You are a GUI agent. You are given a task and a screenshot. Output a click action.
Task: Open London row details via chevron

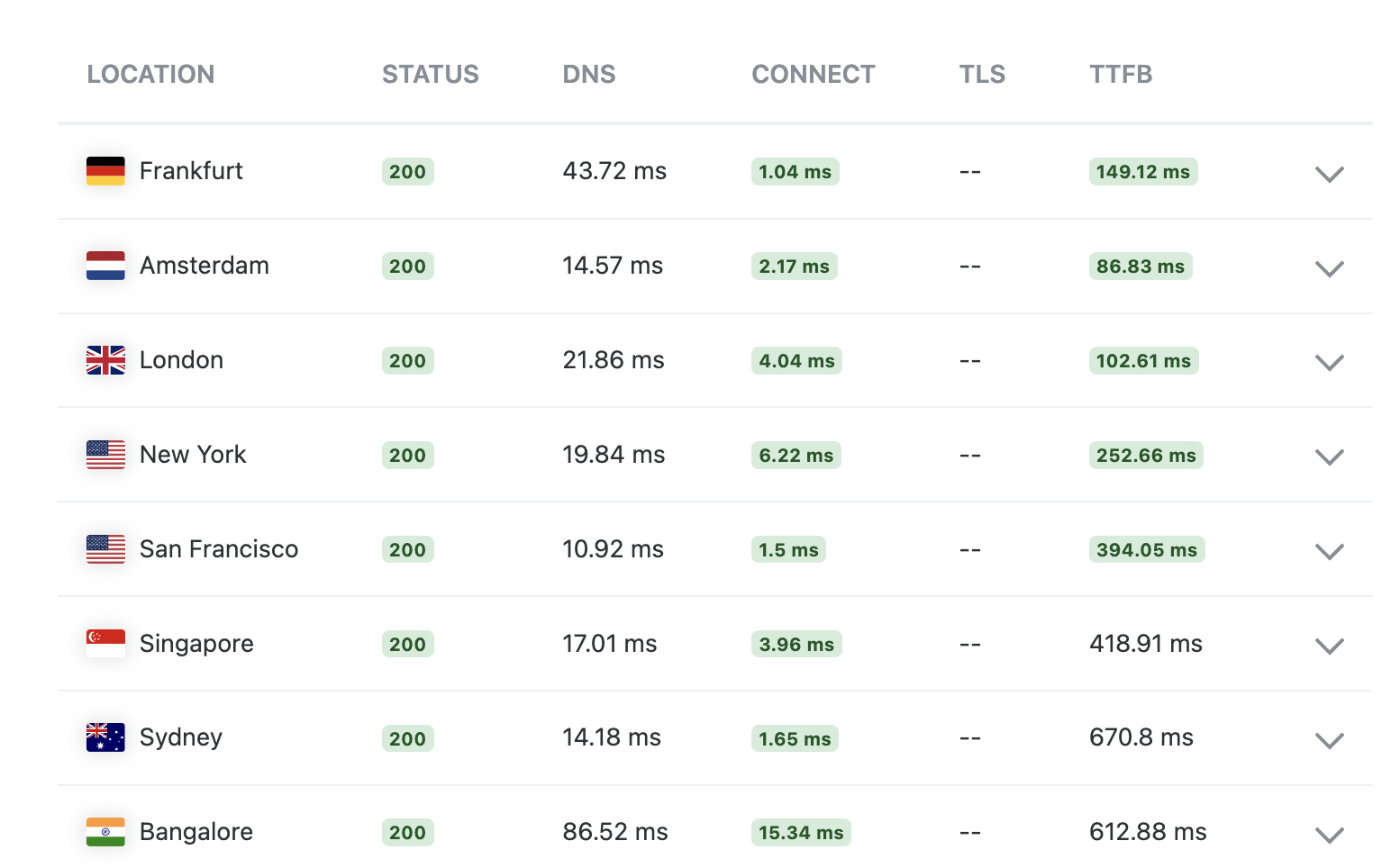(1329, 362)
